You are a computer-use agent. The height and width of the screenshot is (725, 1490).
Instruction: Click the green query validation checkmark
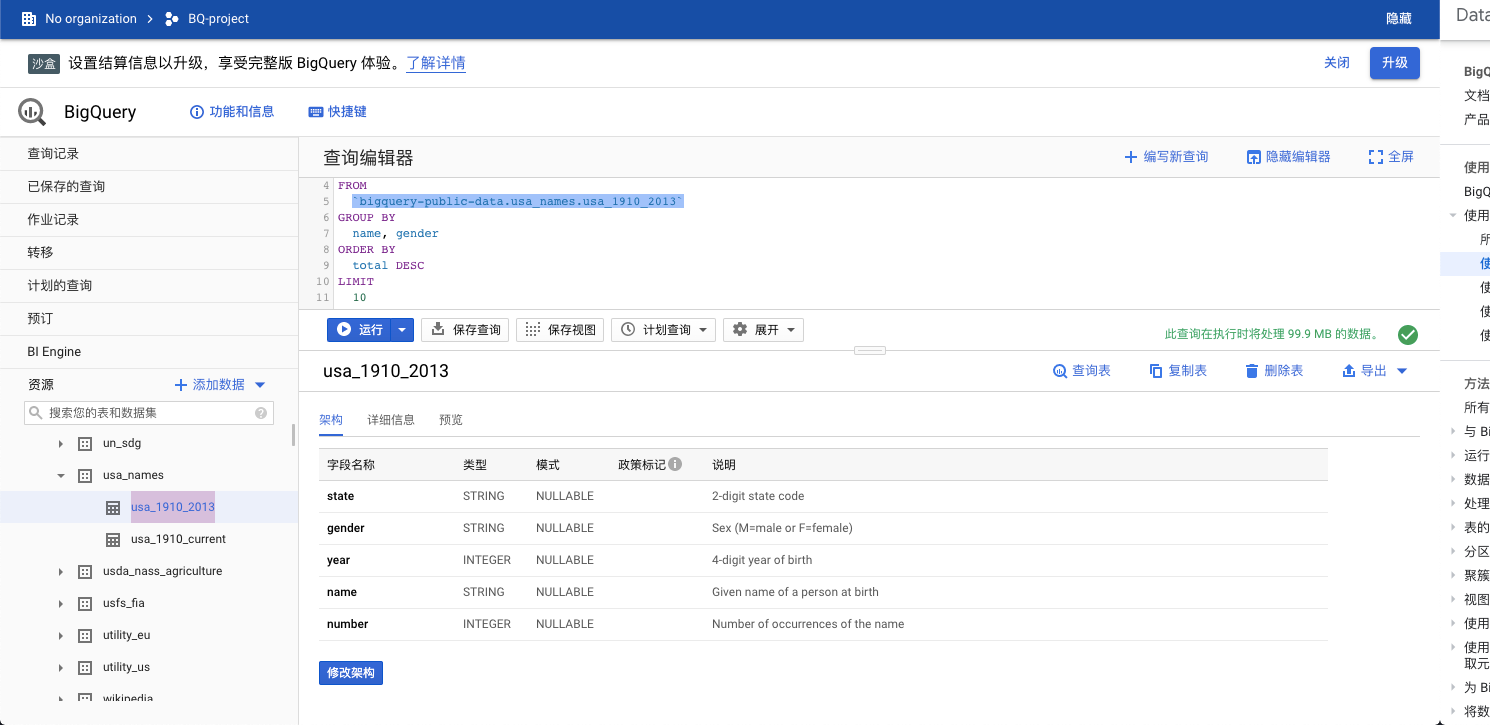tap(1407, 335)
